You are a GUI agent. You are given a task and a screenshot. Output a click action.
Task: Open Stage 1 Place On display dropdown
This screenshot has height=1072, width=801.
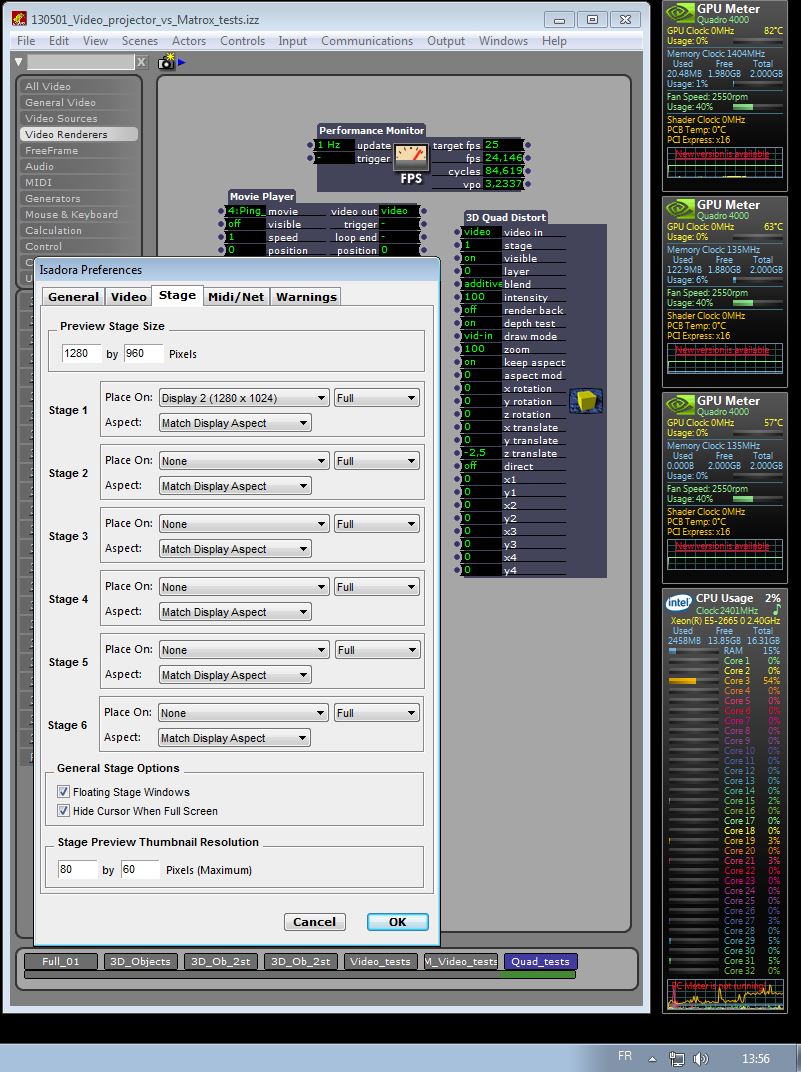click(x=244, y=398)
